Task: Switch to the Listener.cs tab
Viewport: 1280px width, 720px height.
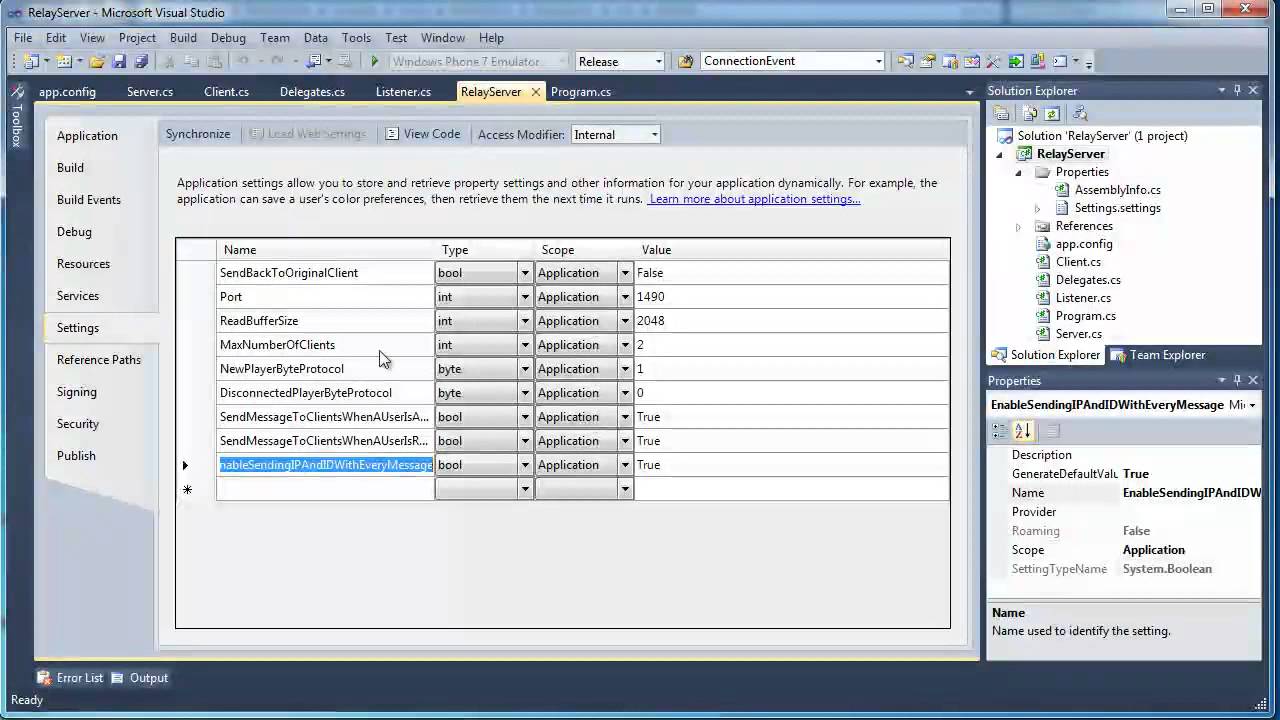Action: (x=403, y=91)
